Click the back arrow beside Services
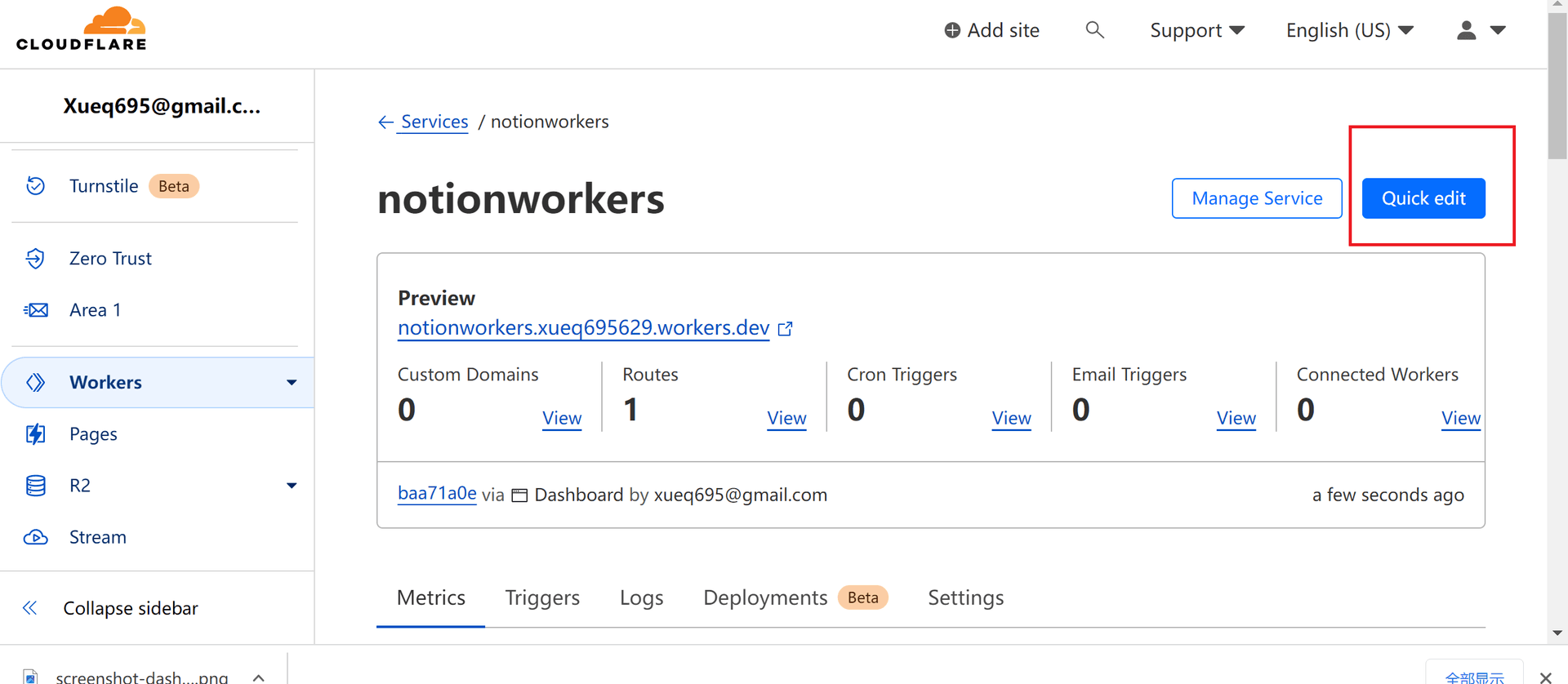This screenshot has width=1568, height=684. [385, 122]
